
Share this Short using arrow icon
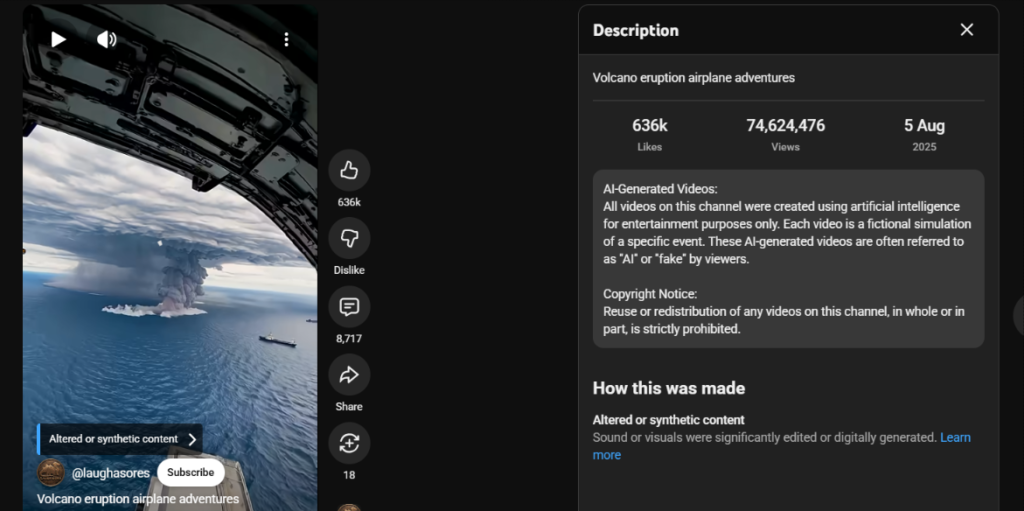pyautogui.click(x=349, y=375)
